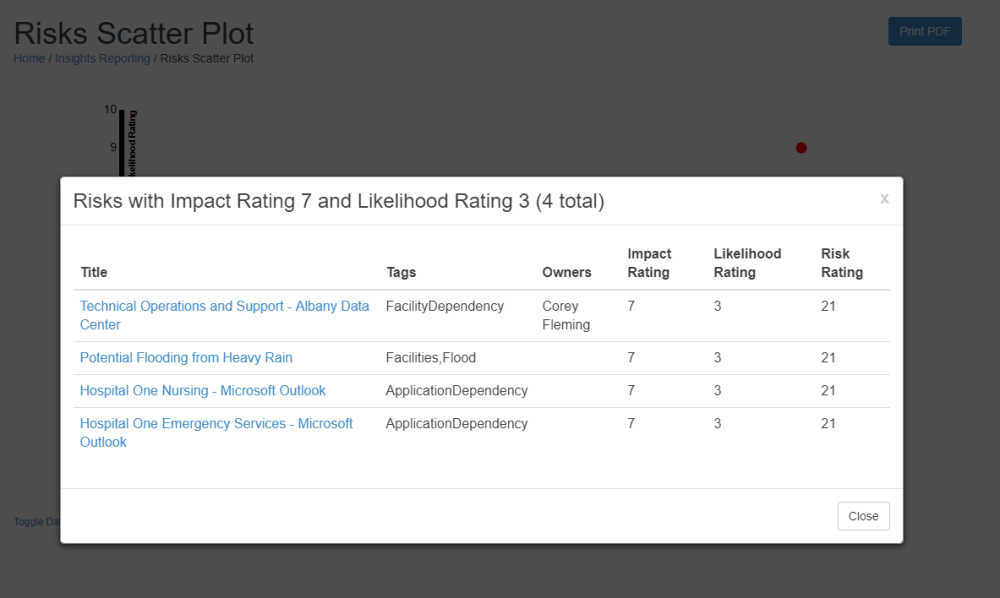Image resolution: width=1000 pixels, height=598 pixels.
Task: Select owner Corey Fleming in the table
Action: [564, 315]
